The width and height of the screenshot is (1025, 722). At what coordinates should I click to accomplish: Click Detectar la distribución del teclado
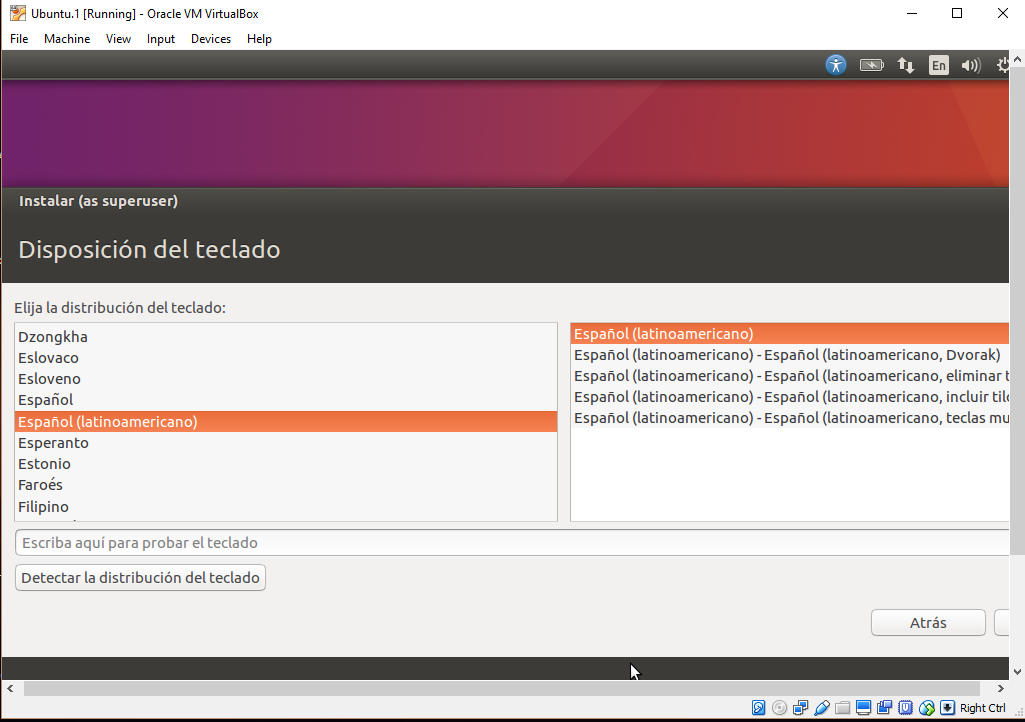(x=140, y=577)
